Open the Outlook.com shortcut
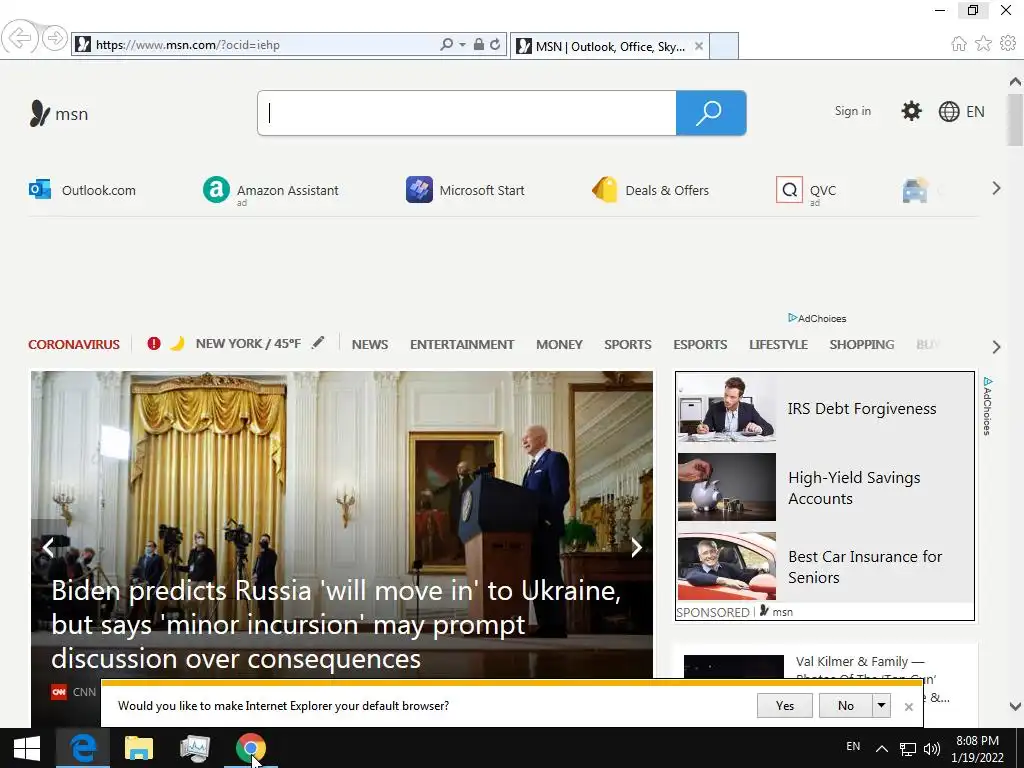This screenshot has width=1024, height=768. (x=82, y=190)
